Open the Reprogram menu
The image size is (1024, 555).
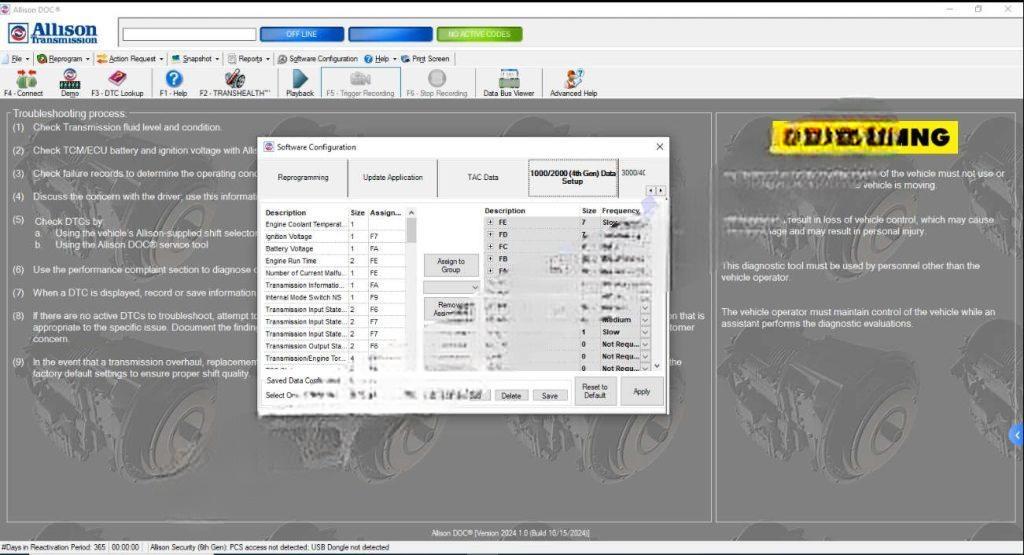pyautogui.click(x=63, y=59)
